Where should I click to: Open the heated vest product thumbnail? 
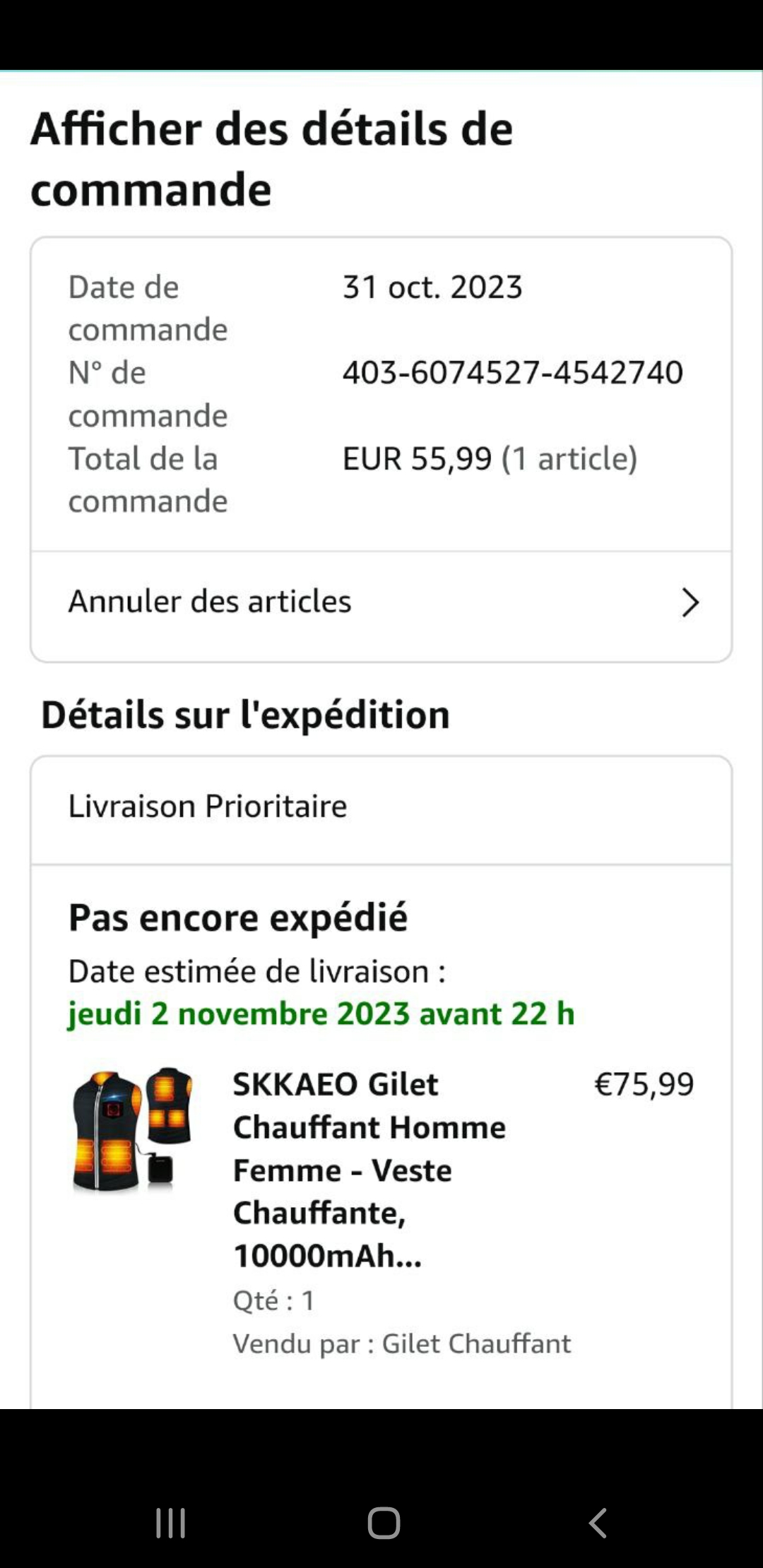click(x=132, y=1129)
